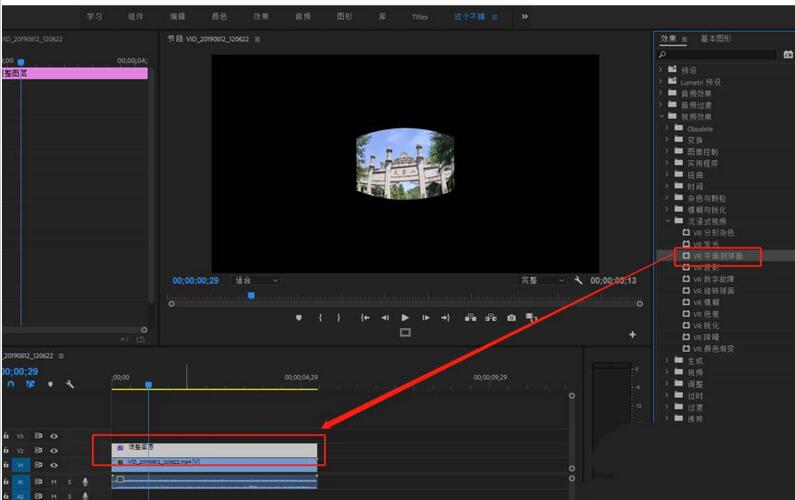
Task: Toggle V1 track targeting button
Action: [21, 465]
